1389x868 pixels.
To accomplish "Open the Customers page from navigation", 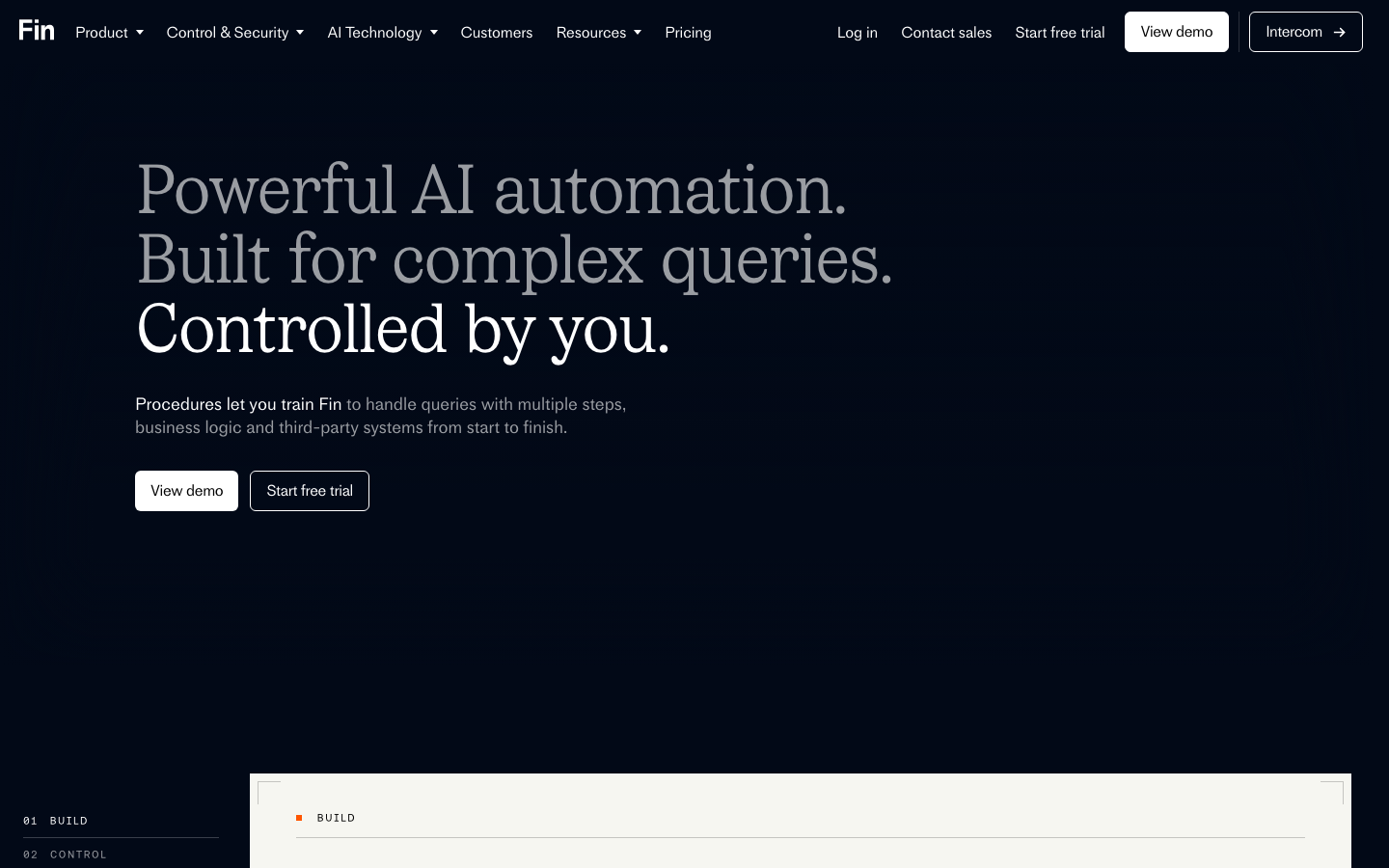I will tap(497, 33).
